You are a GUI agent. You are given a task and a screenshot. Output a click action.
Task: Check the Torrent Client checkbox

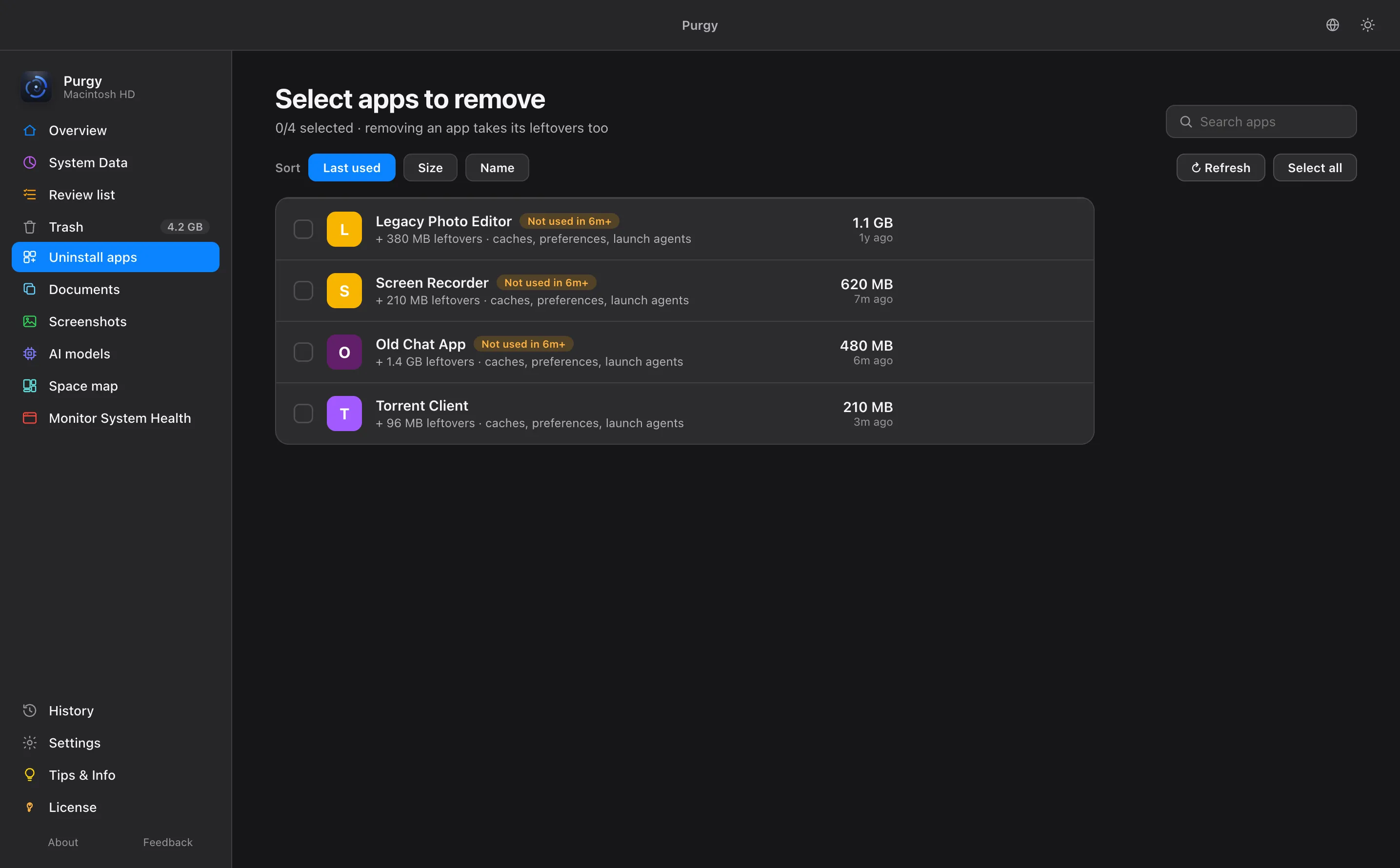click(303, 414)
